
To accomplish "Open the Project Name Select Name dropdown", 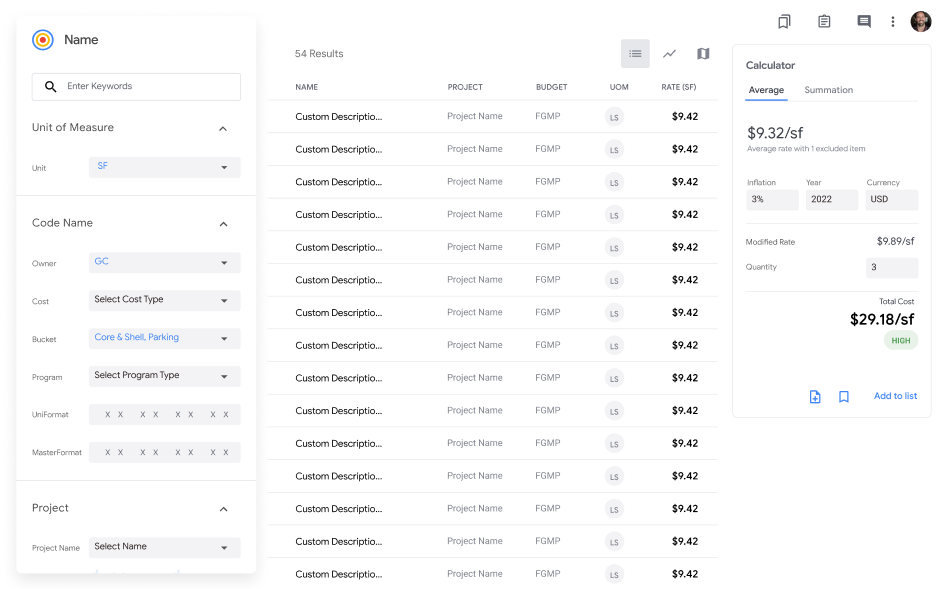I will [x=165, y=548].
